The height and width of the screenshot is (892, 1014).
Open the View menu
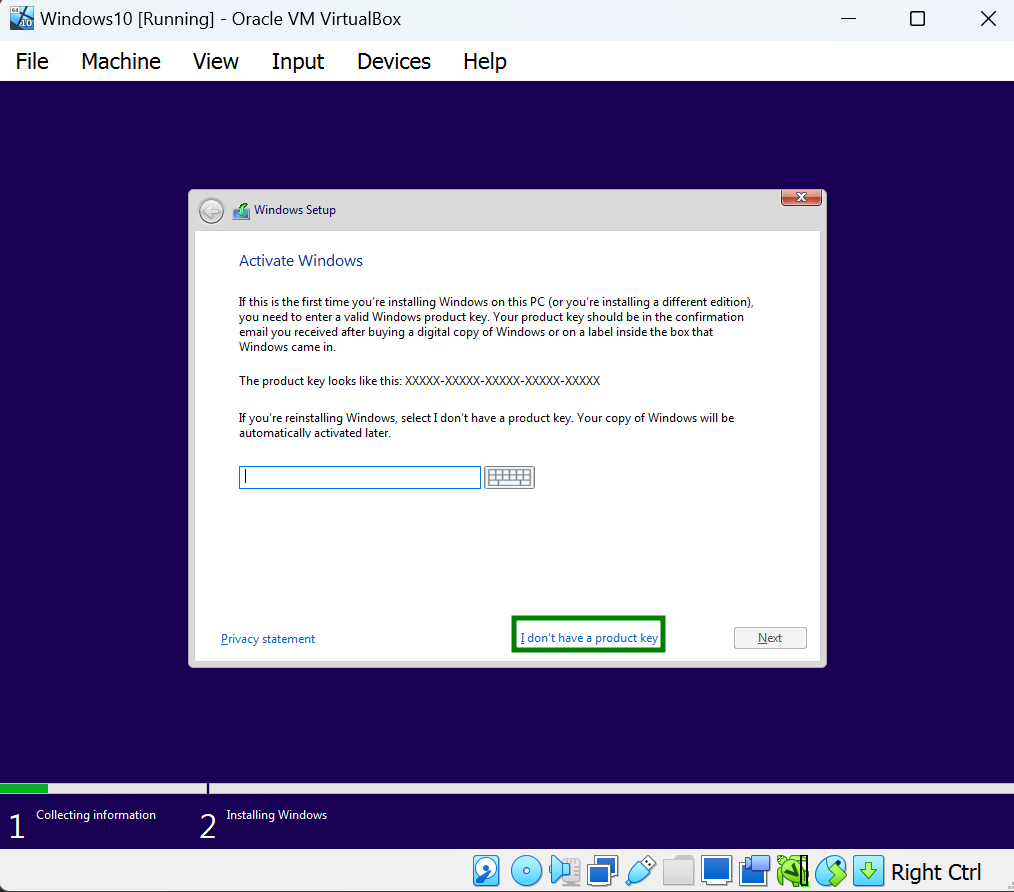coord(216,61)
